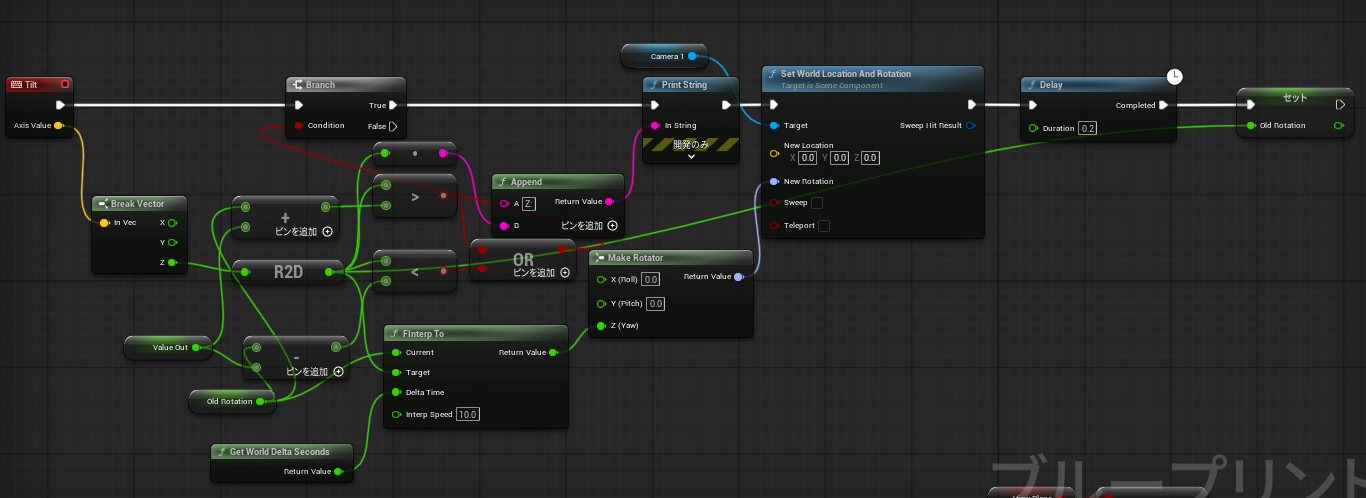Select the Camera 1 variable node

[662, 56]
